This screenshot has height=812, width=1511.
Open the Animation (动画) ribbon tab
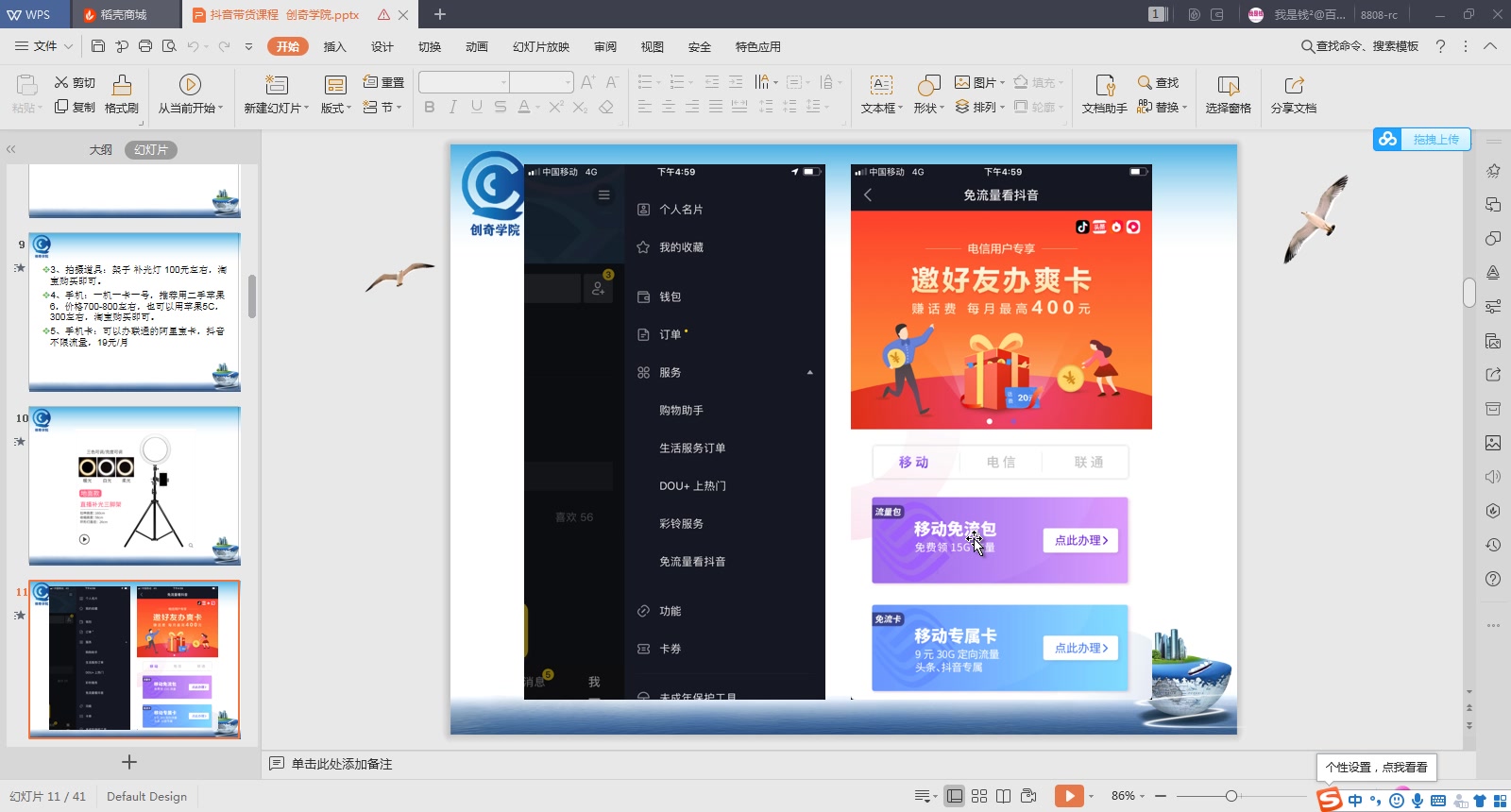tap(477, 46)
